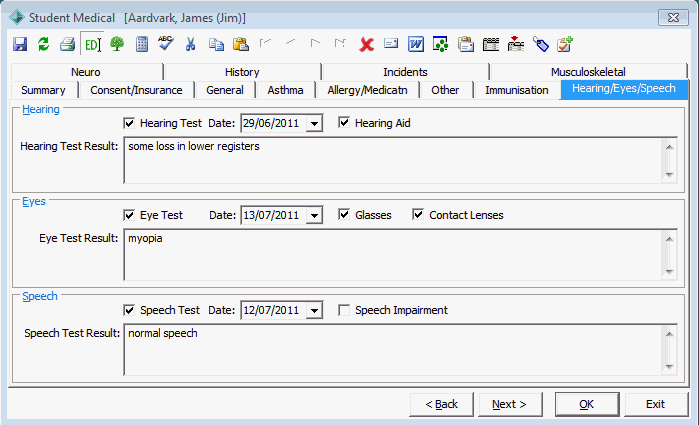This screenshot has width=699, height=425.
Task: Open the Other tab
Action: pyautogui.click(x=445, y=90)
